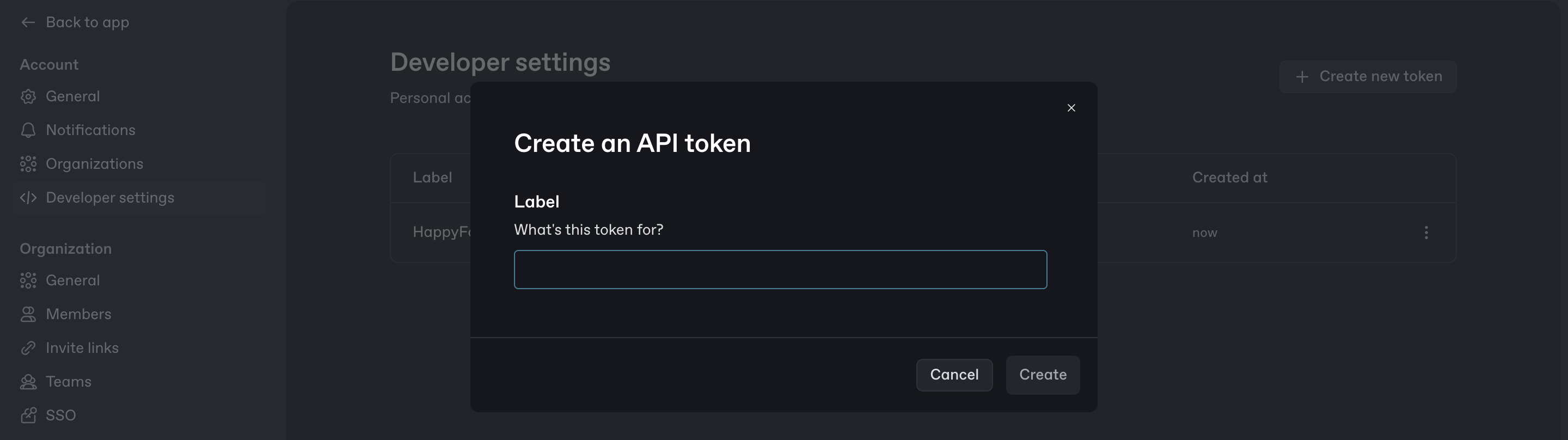This screenshot has height=440, width=1568.
Task: Open the three-dot menu for the HappyFox token row
Action: tap(1425, 233)
